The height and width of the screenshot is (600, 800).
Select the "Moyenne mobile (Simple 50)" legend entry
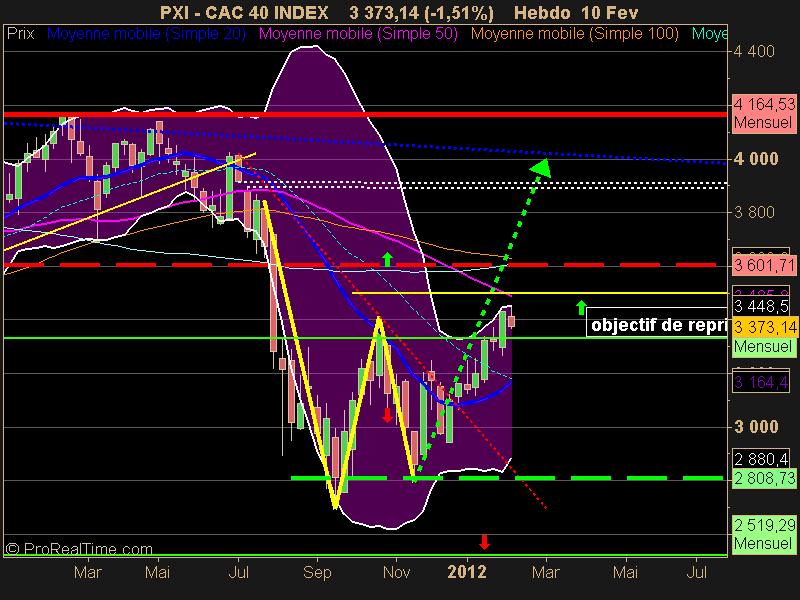click(x=358, y=34)
